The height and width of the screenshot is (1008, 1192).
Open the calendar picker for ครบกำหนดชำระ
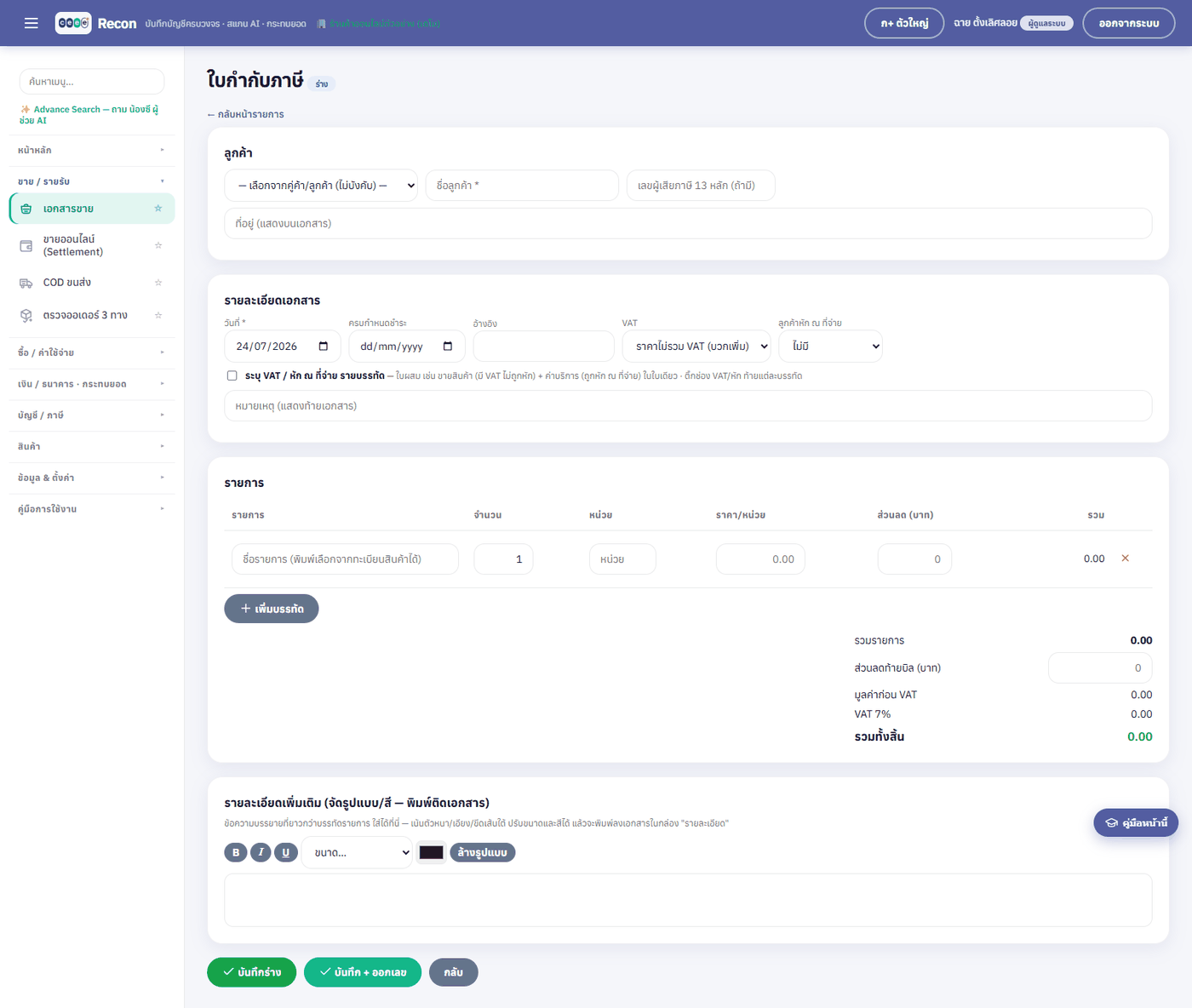[448, 346]
